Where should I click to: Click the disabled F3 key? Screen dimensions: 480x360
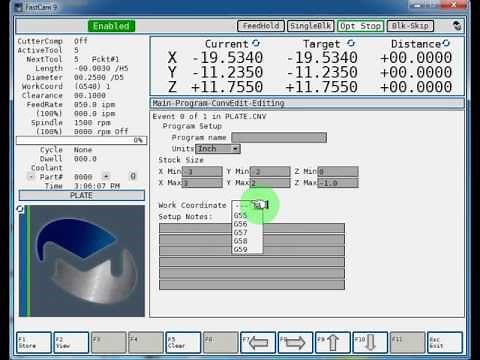coord(108,342)
